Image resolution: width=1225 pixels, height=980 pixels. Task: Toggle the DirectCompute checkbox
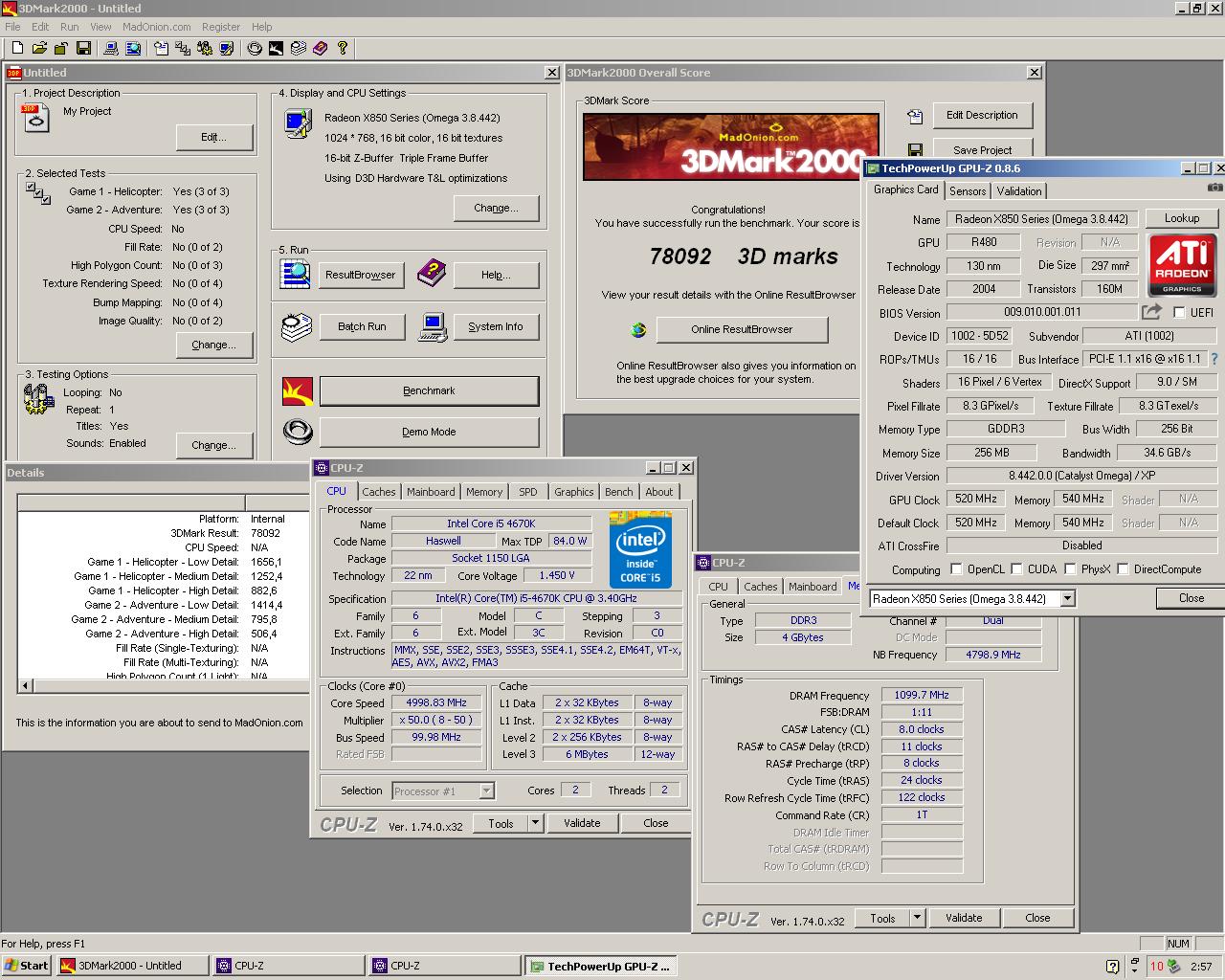pos(1123,569)
